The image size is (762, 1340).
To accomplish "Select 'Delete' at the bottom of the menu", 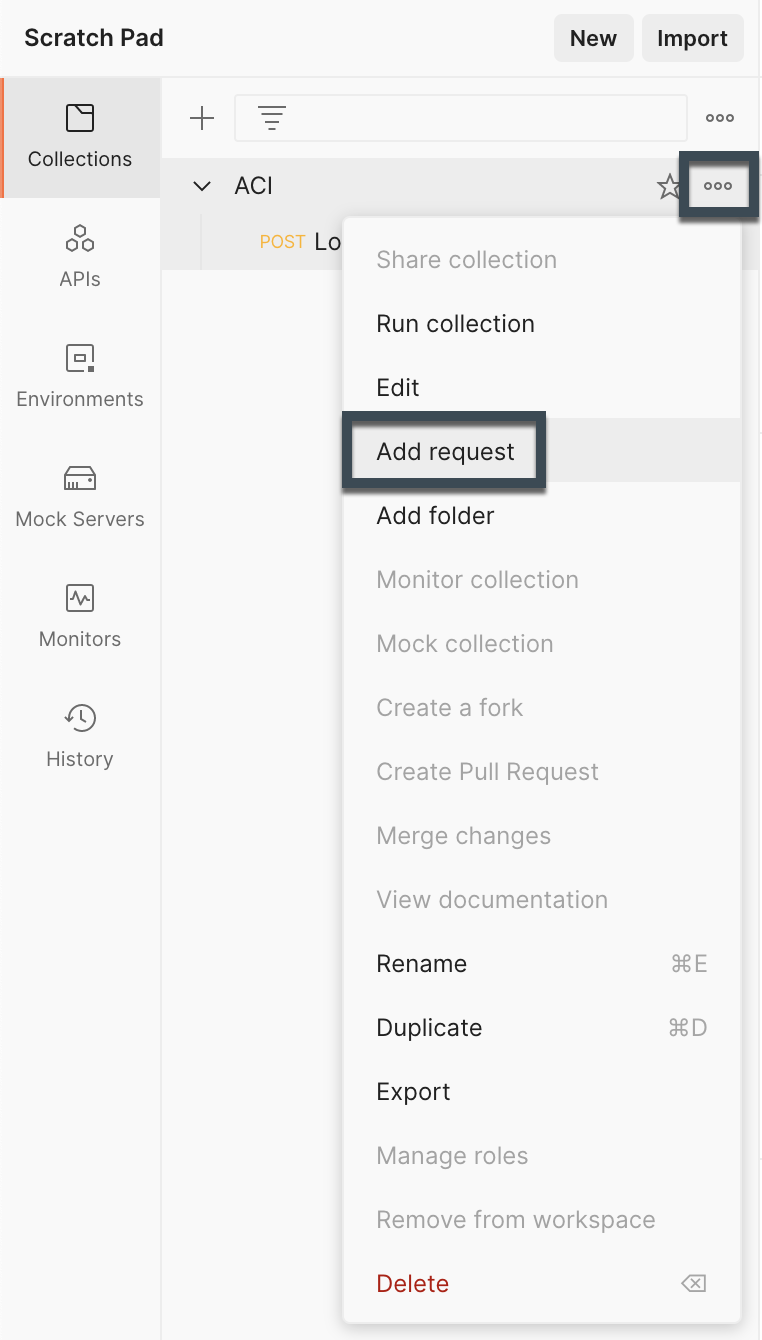I will (x=412, y=1283).
